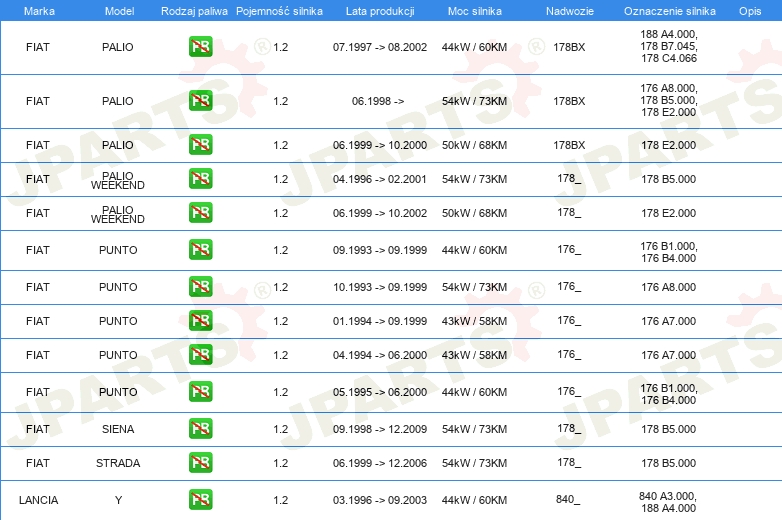Click 176 A8.000 in Punto 54kW row
The height and width of the screenshot is (520, 782).
[x=669, y=287]
